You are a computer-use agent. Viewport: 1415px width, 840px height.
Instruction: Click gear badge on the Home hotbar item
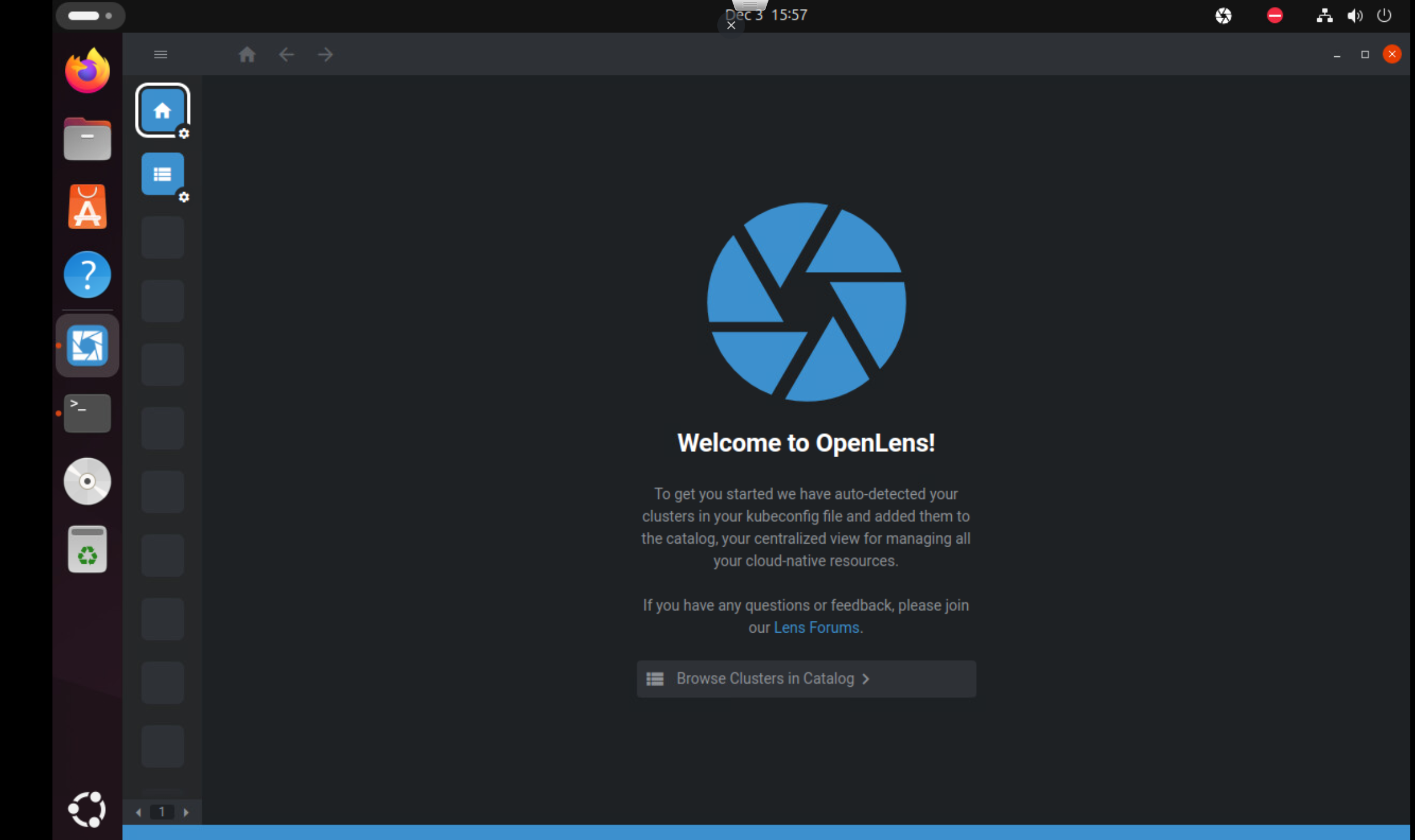184,134
